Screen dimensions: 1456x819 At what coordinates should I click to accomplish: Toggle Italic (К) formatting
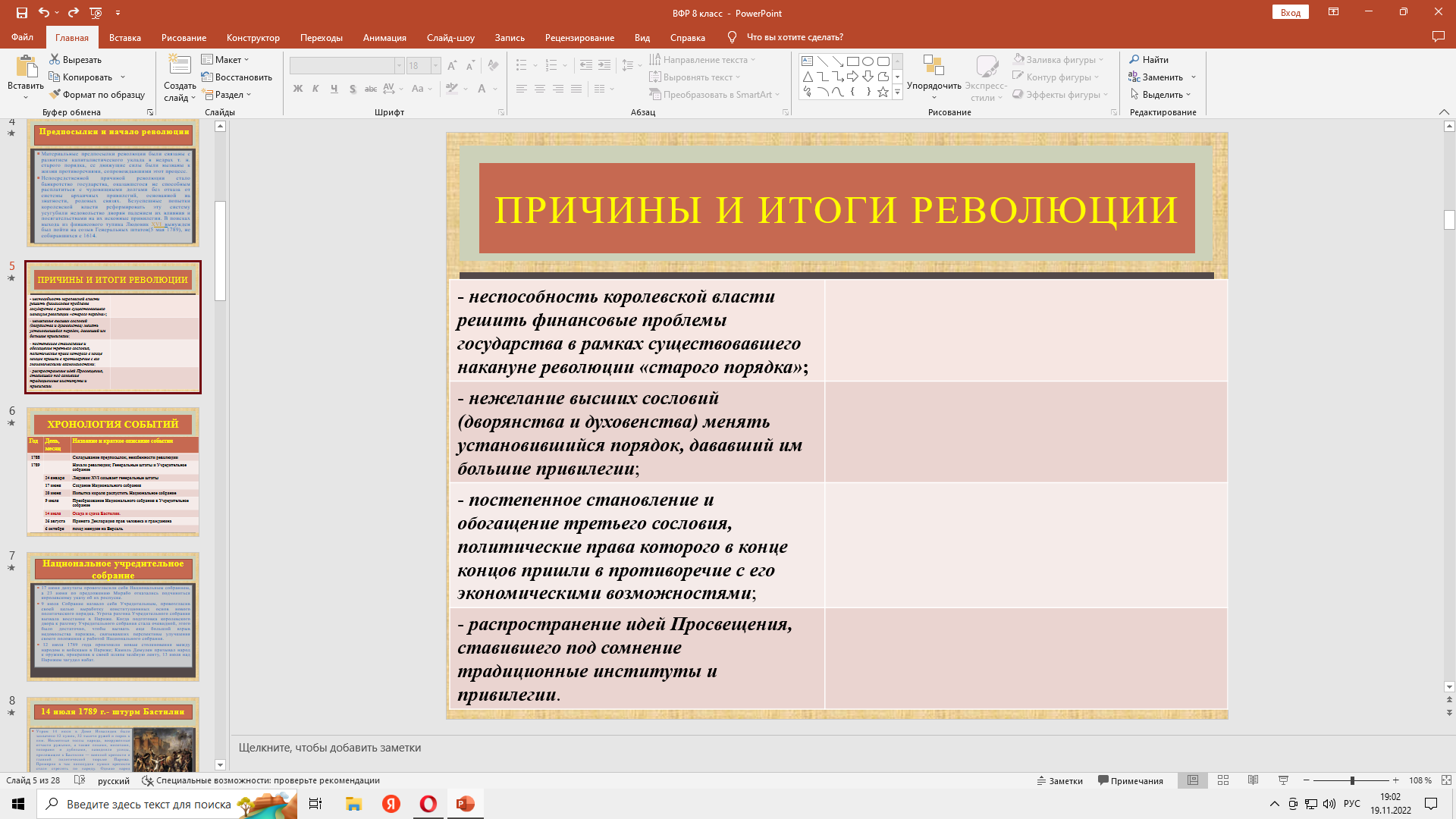[315, 89]
